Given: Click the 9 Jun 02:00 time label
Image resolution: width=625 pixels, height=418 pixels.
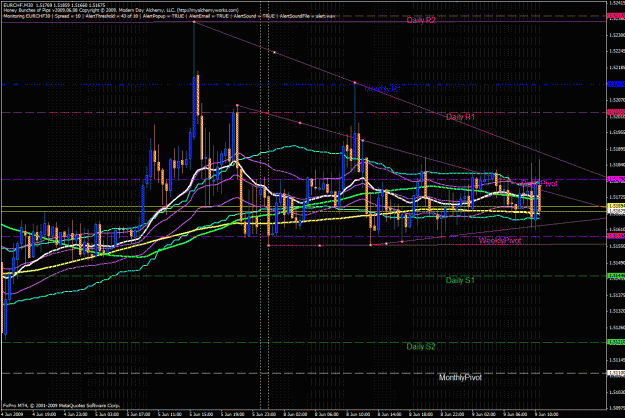Looking at the screenshot, I should click(484, 414).
